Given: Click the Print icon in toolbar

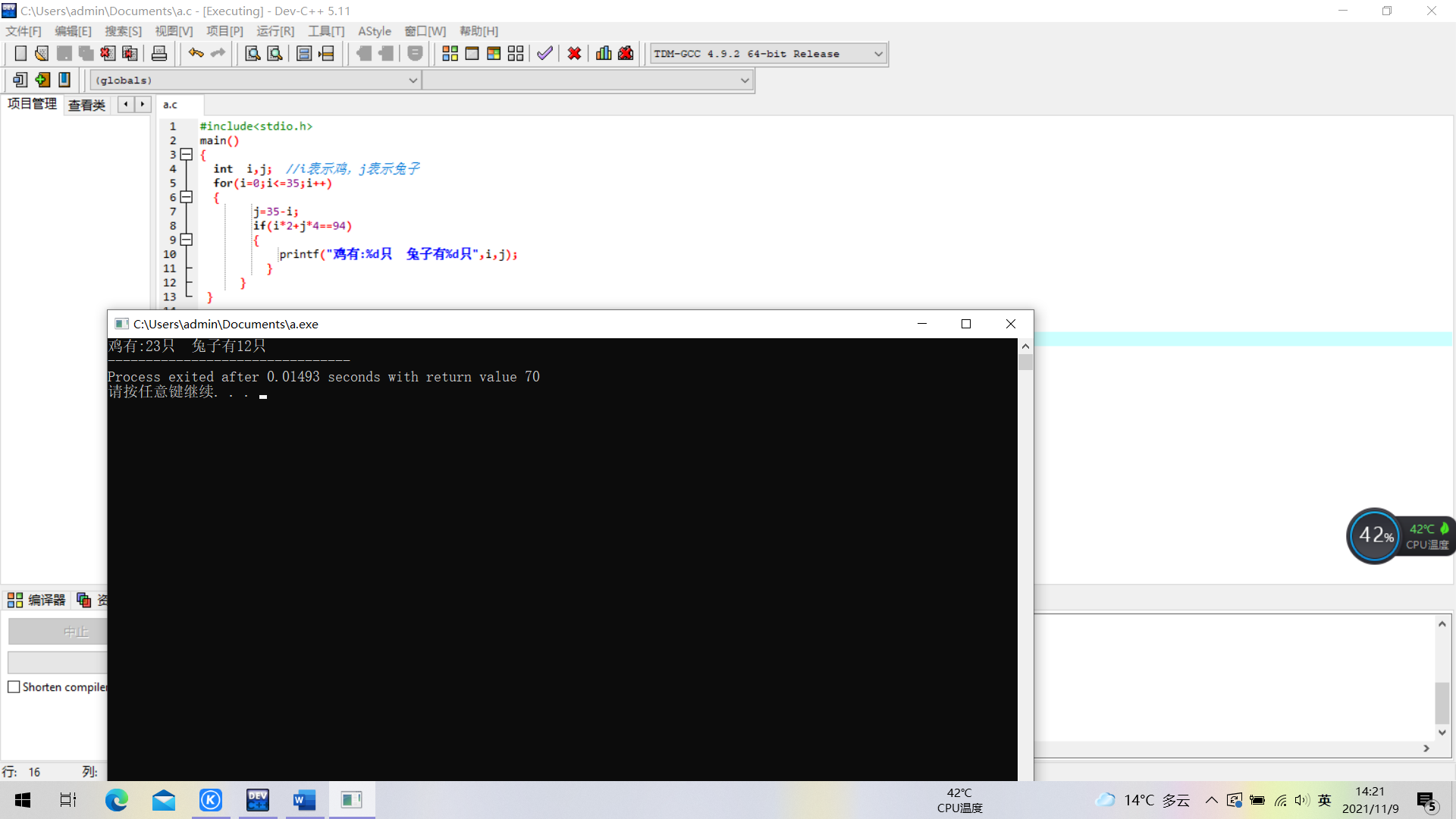Looking at the screenshot, I should (x=159, y=53).
